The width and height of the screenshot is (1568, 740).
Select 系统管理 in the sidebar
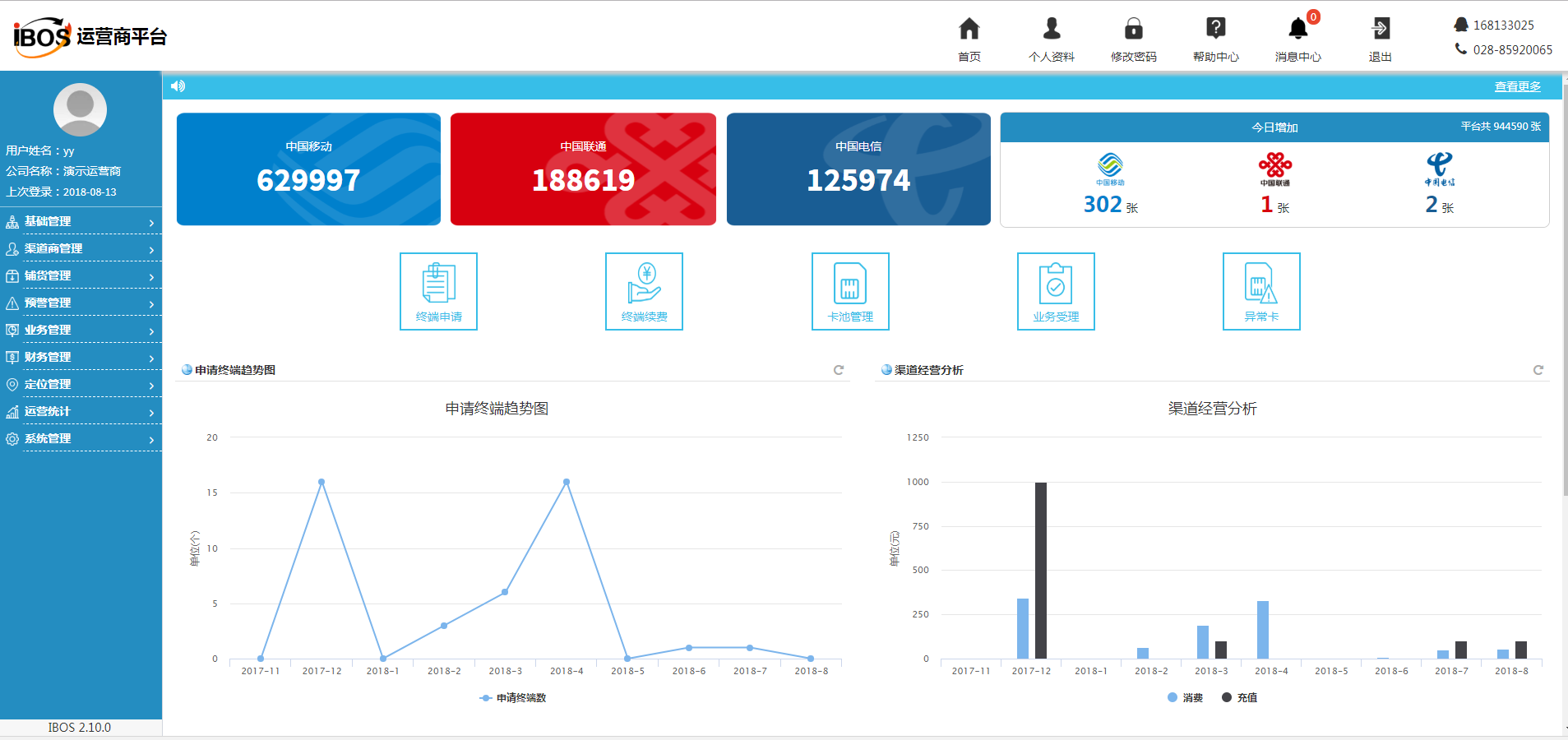81,439
